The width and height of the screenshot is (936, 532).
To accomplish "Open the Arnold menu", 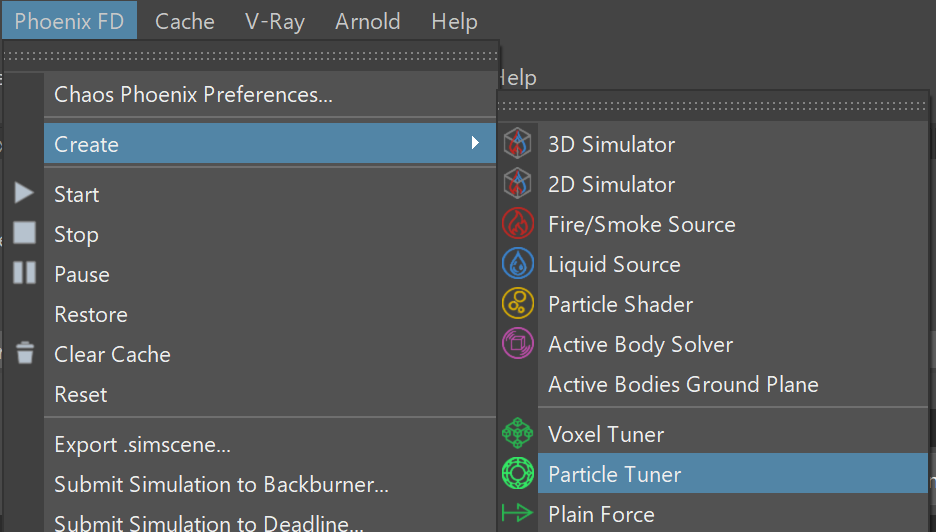I will (x=368, y=21).
